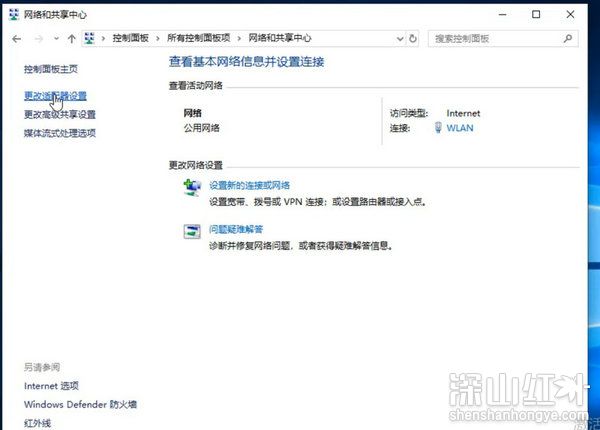Open the address bar history dropdown
Viewport: 600px width, 430px height.
(x=400, y=39)
